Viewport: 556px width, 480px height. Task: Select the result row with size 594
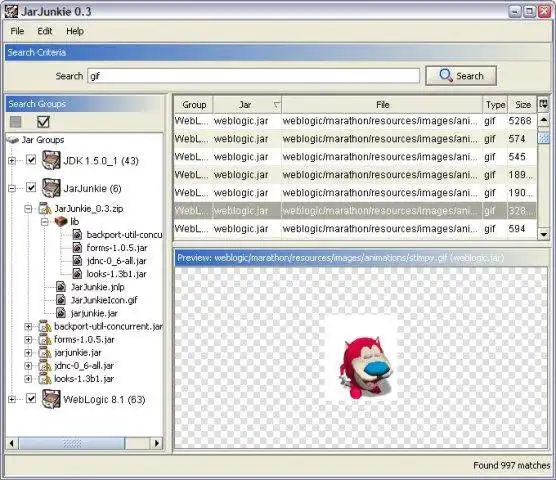[355, 229]
